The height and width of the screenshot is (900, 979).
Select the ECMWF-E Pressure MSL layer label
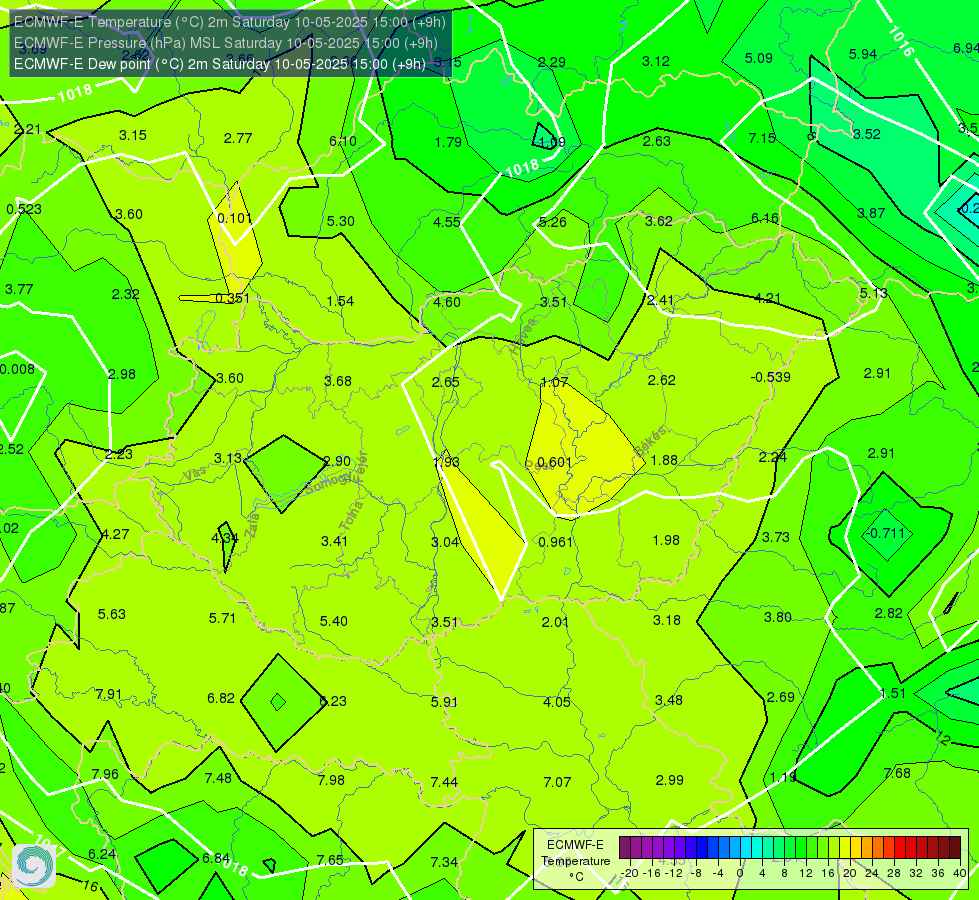click(225, 43)
